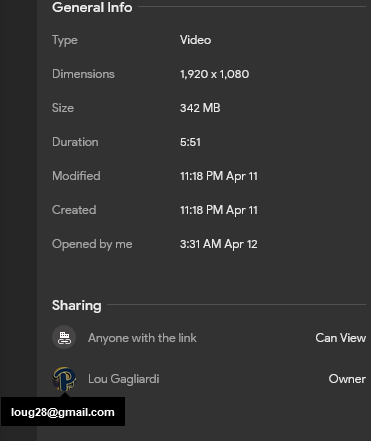Click the 3:31 AM Apr 12 opened time
The image size is (371, 441).
tap(219, 244)
